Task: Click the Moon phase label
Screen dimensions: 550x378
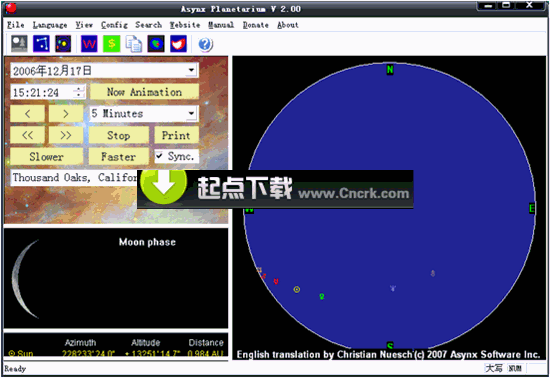Action: coord(147,242)
